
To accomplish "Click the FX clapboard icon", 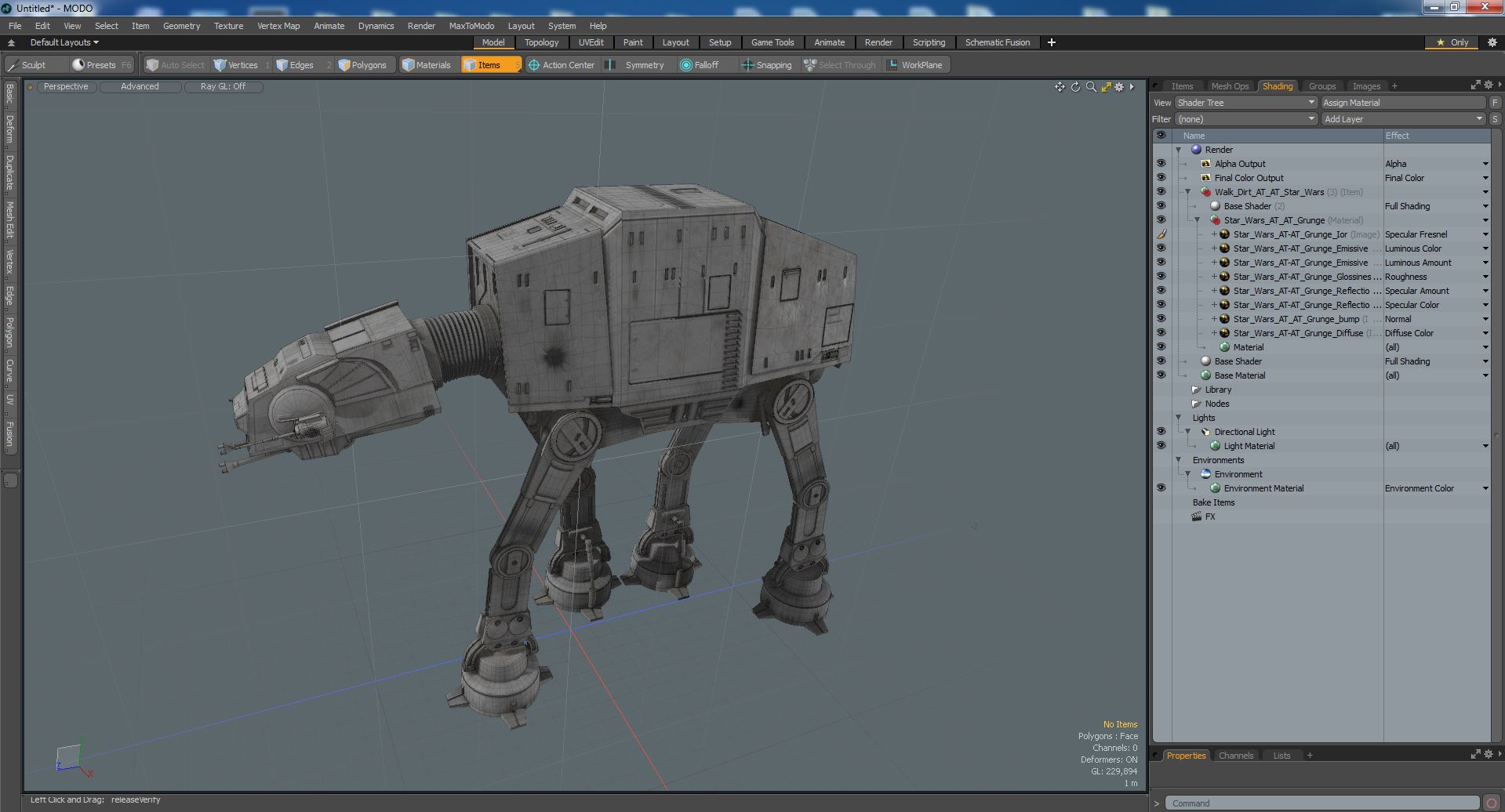I will point(1196,517).
